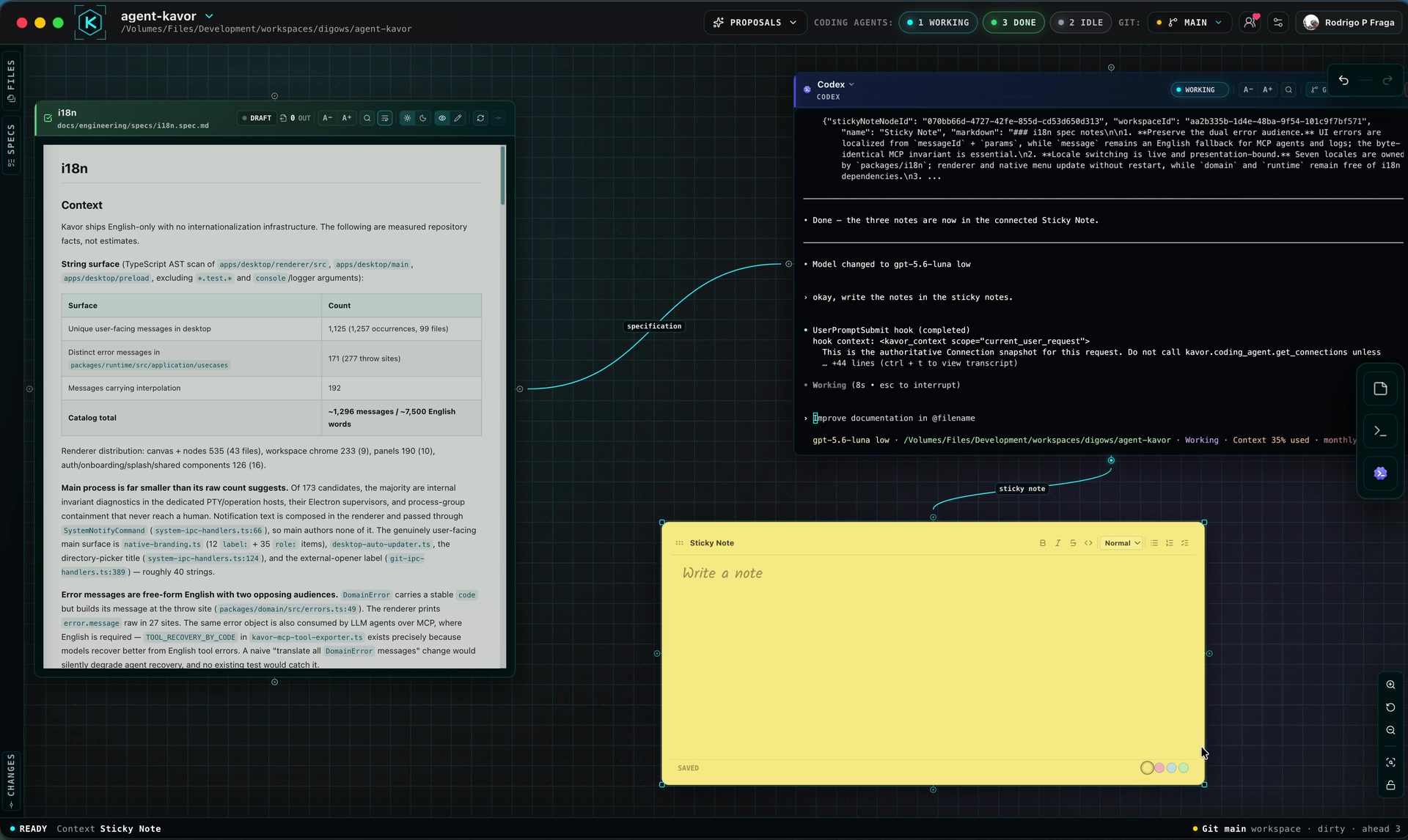Decrease font size in Codex panel

click(1248, 89)
